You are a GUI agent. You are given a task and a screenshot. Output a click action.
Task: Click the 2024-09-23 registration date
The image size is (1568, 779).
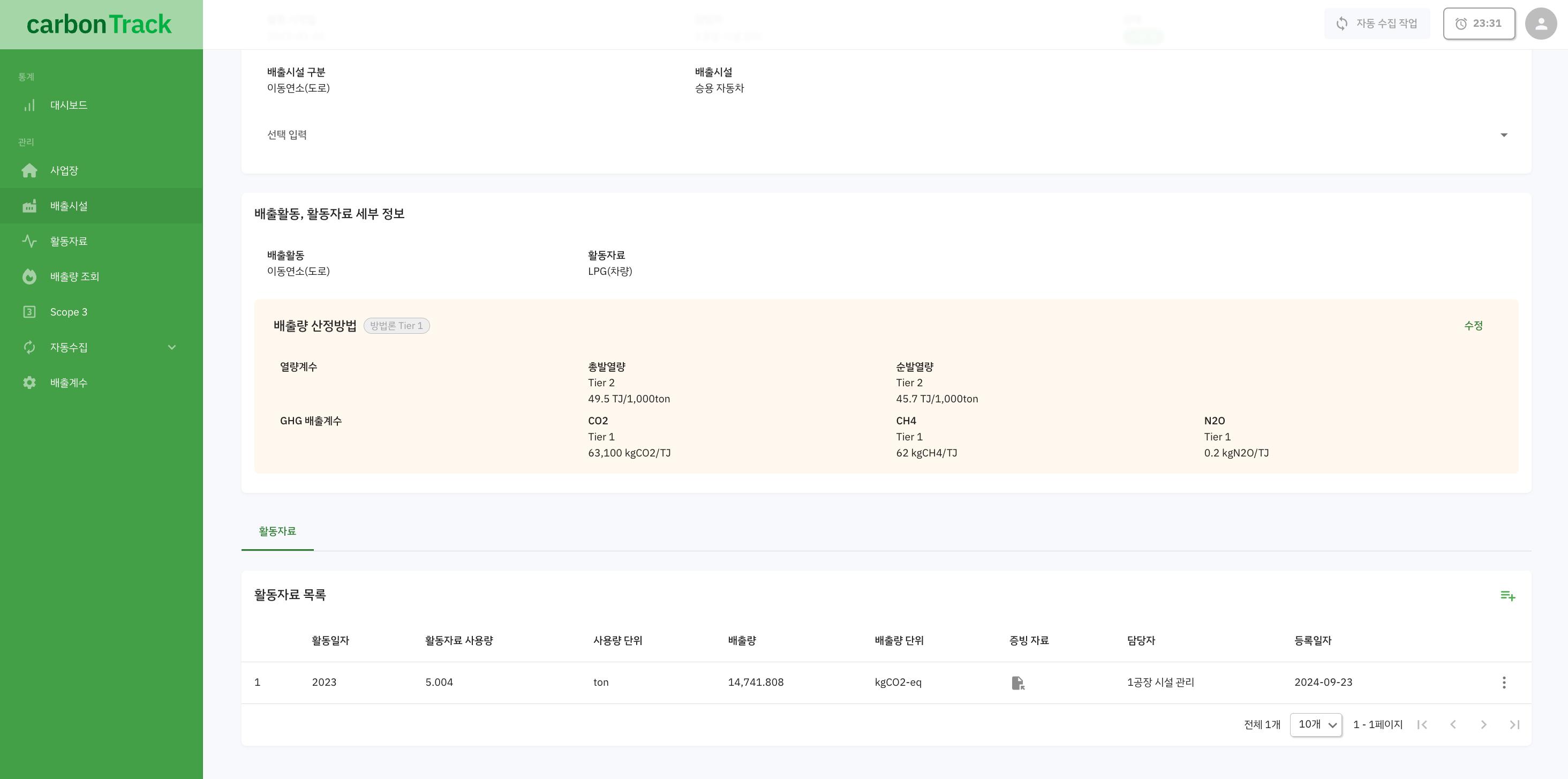tap(1323, 682)
